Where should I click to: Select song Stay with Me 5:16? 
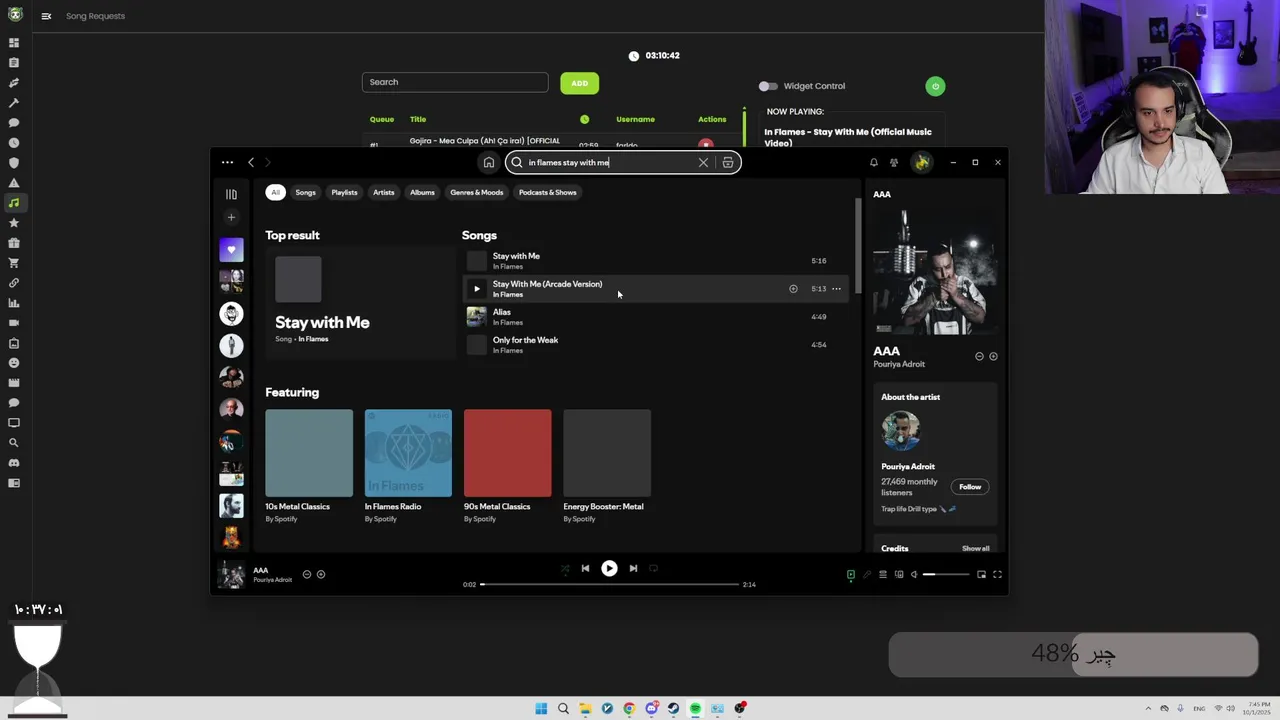pyautogui.click(x=655, y=261)
